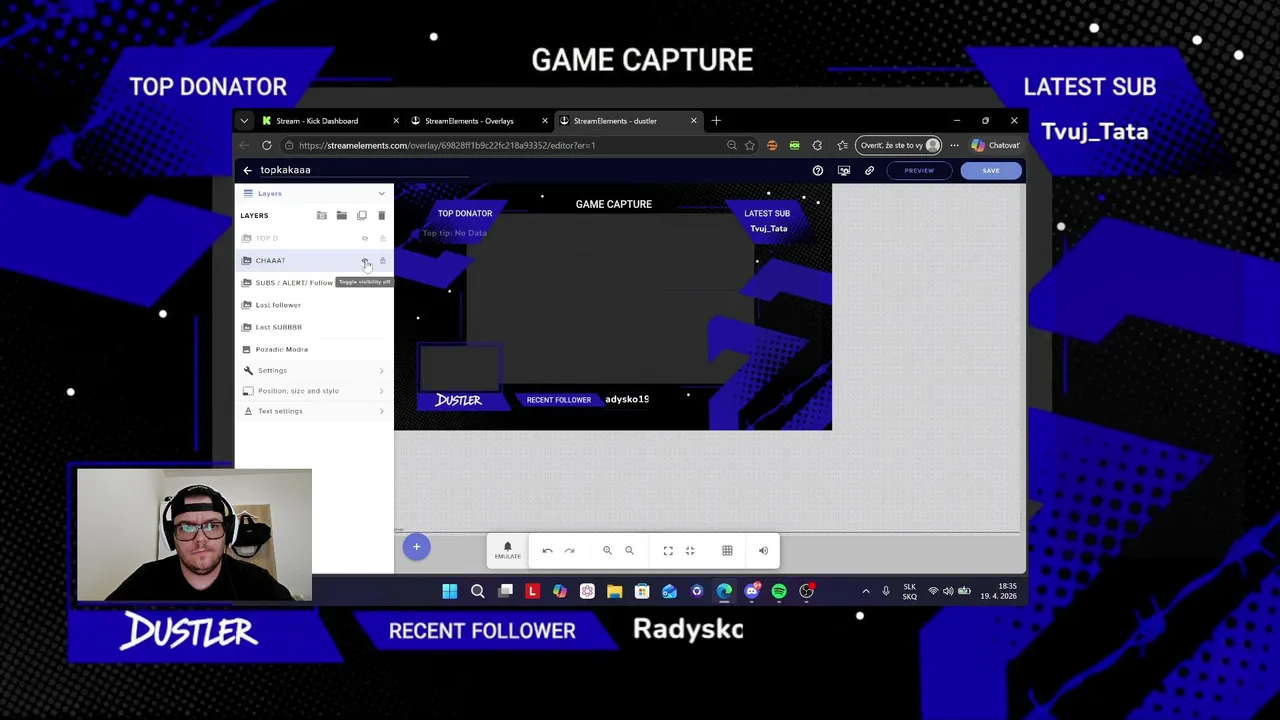Open Windows taskbar search
This screenshot has height=720, width=1280.
[478, 591]
